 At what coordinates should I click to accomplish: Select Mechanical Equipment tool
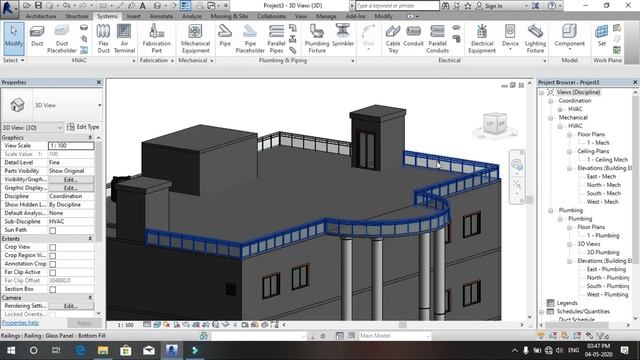point(195,39)
